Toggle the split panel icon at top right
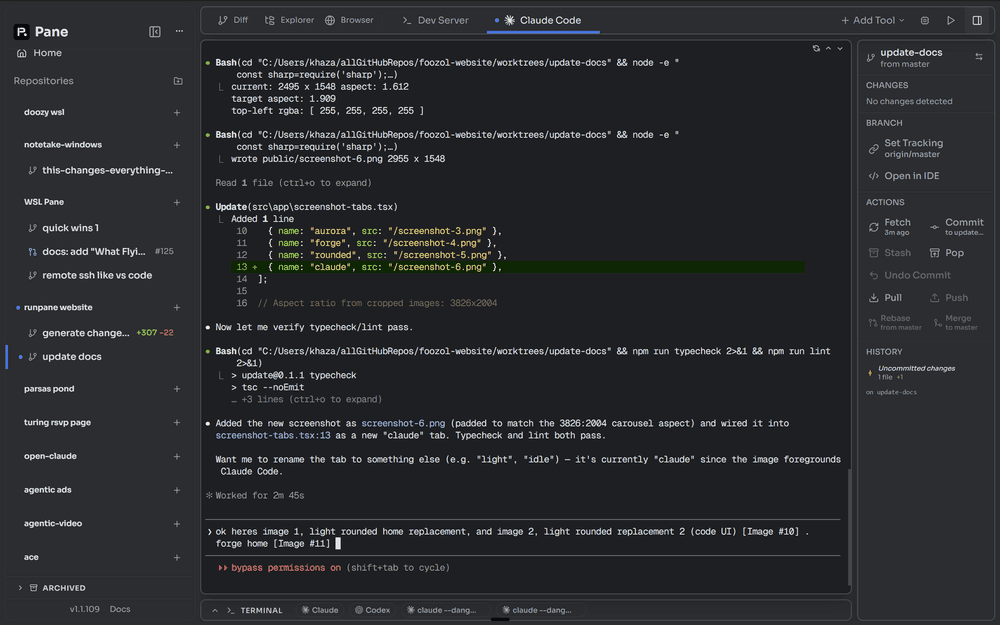The image size is (1000, 625). click(977, 19)
